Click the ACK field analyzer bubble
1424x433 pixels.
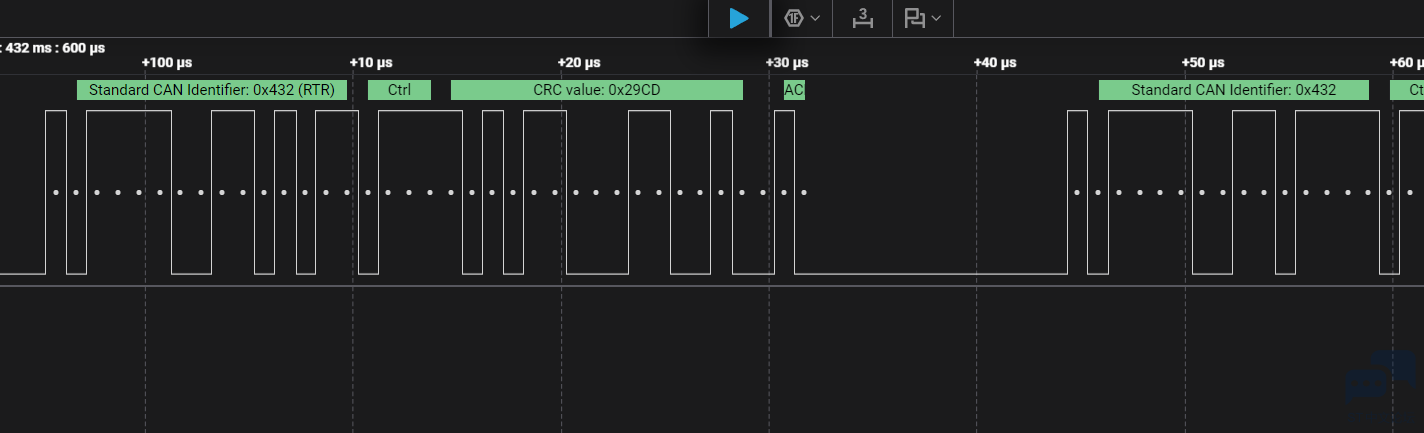point(794,90)
